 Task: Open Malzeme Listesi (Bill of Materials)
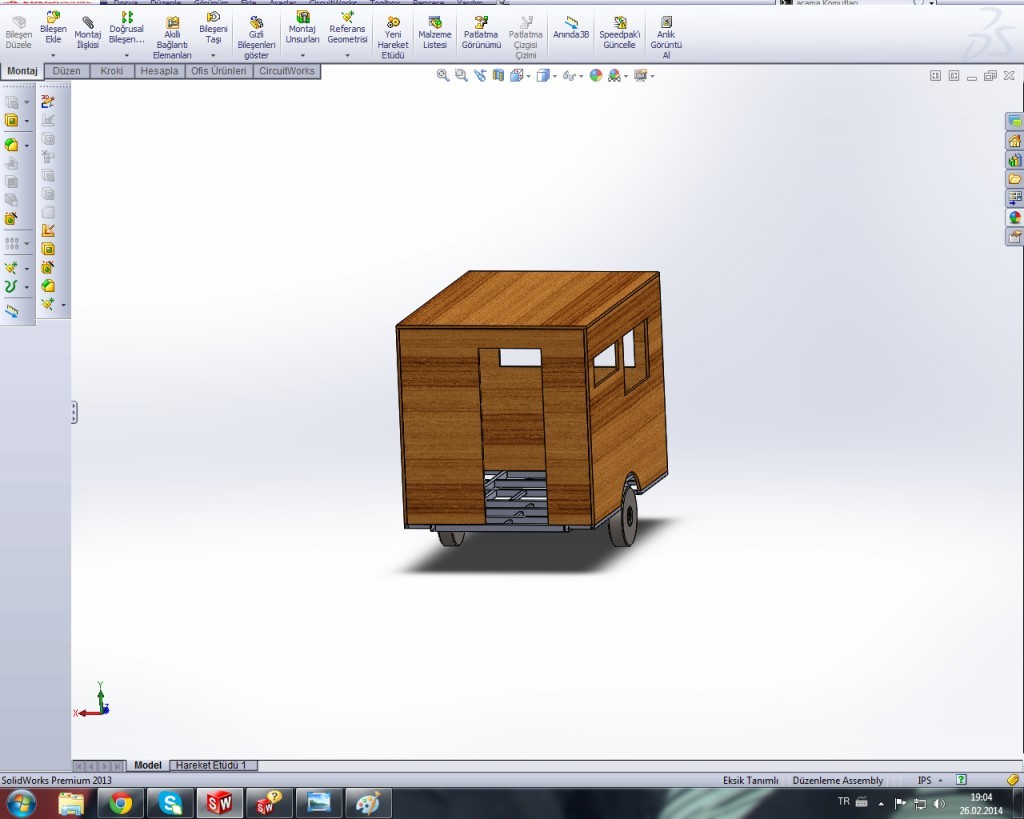coord(434,22)
